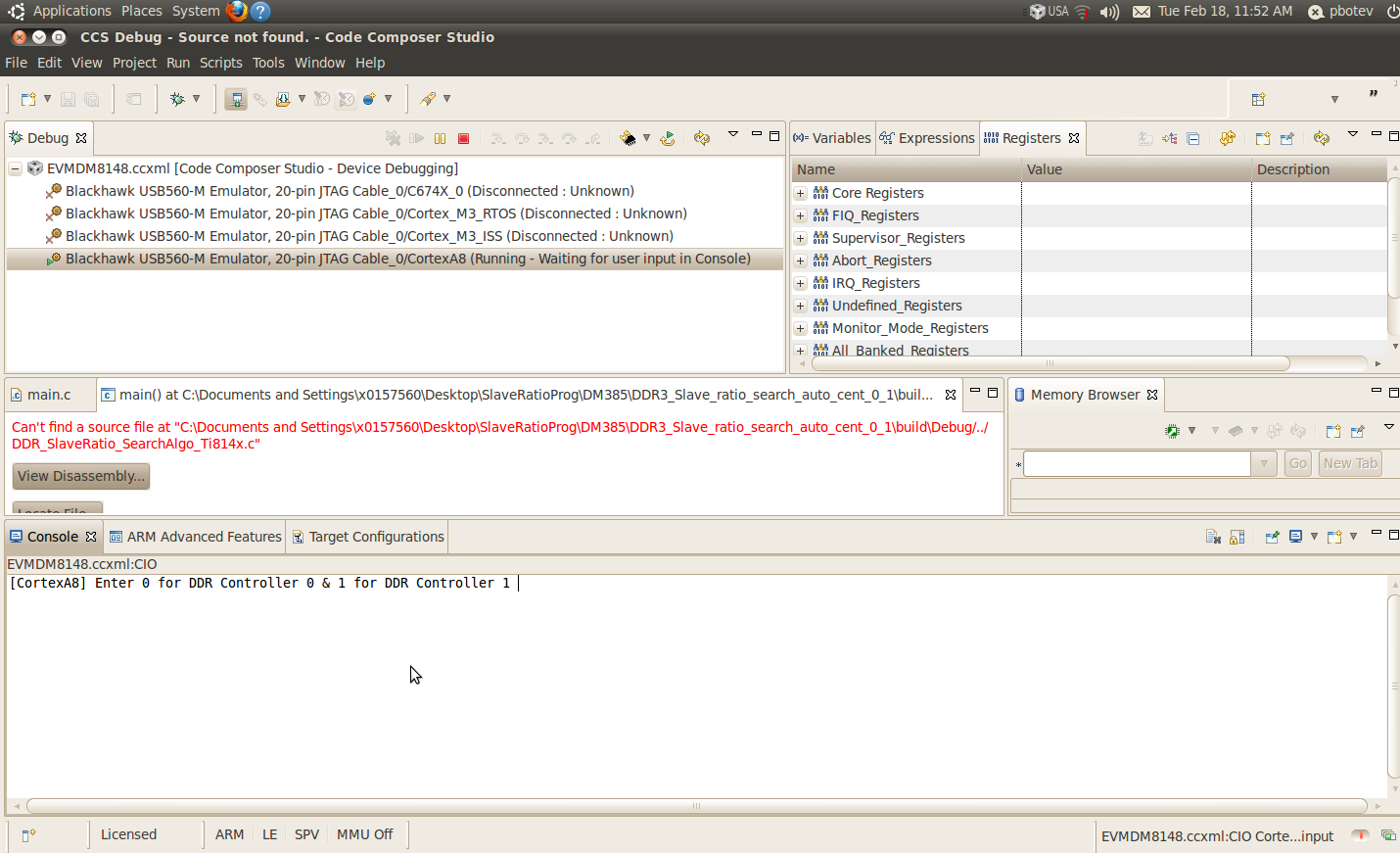Click the red Terminate button in Debug view
The image size is (1400, 853).
pos(464,139)
